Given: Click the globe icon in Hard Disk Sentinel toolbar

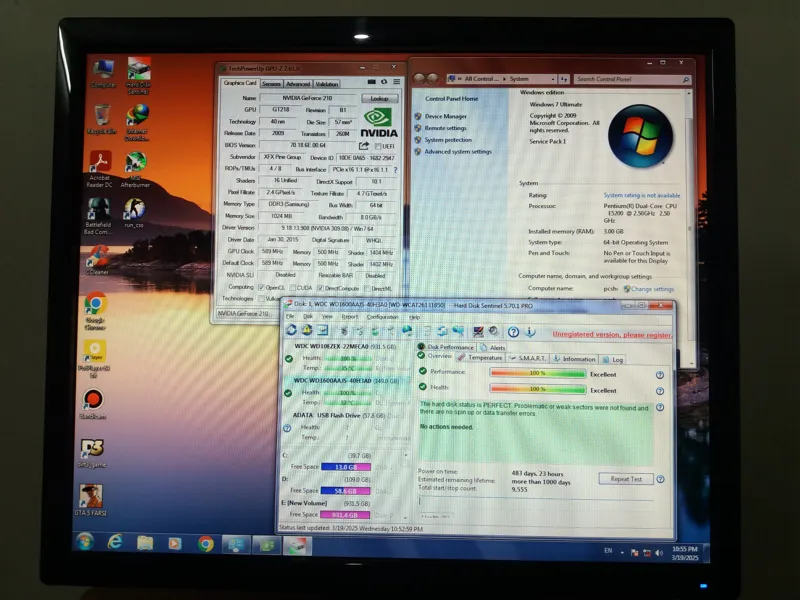Looking at the screenshot, I should (407, 331).
